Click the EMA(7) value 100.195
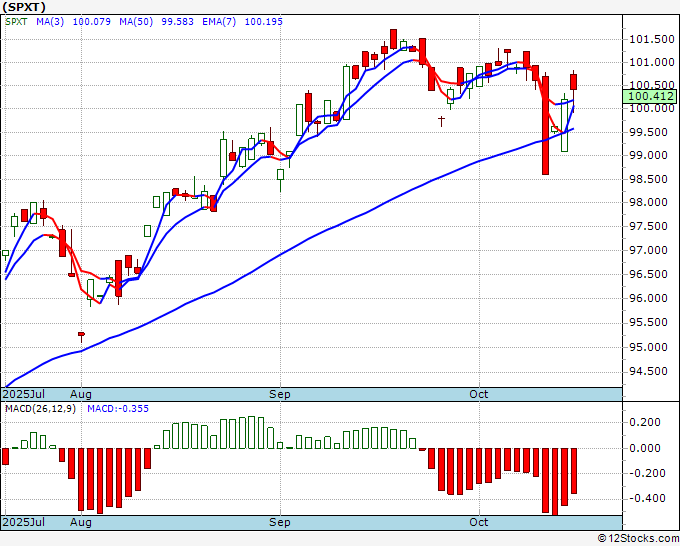Screen dimensions: 680x546 (x=264, y=22)
